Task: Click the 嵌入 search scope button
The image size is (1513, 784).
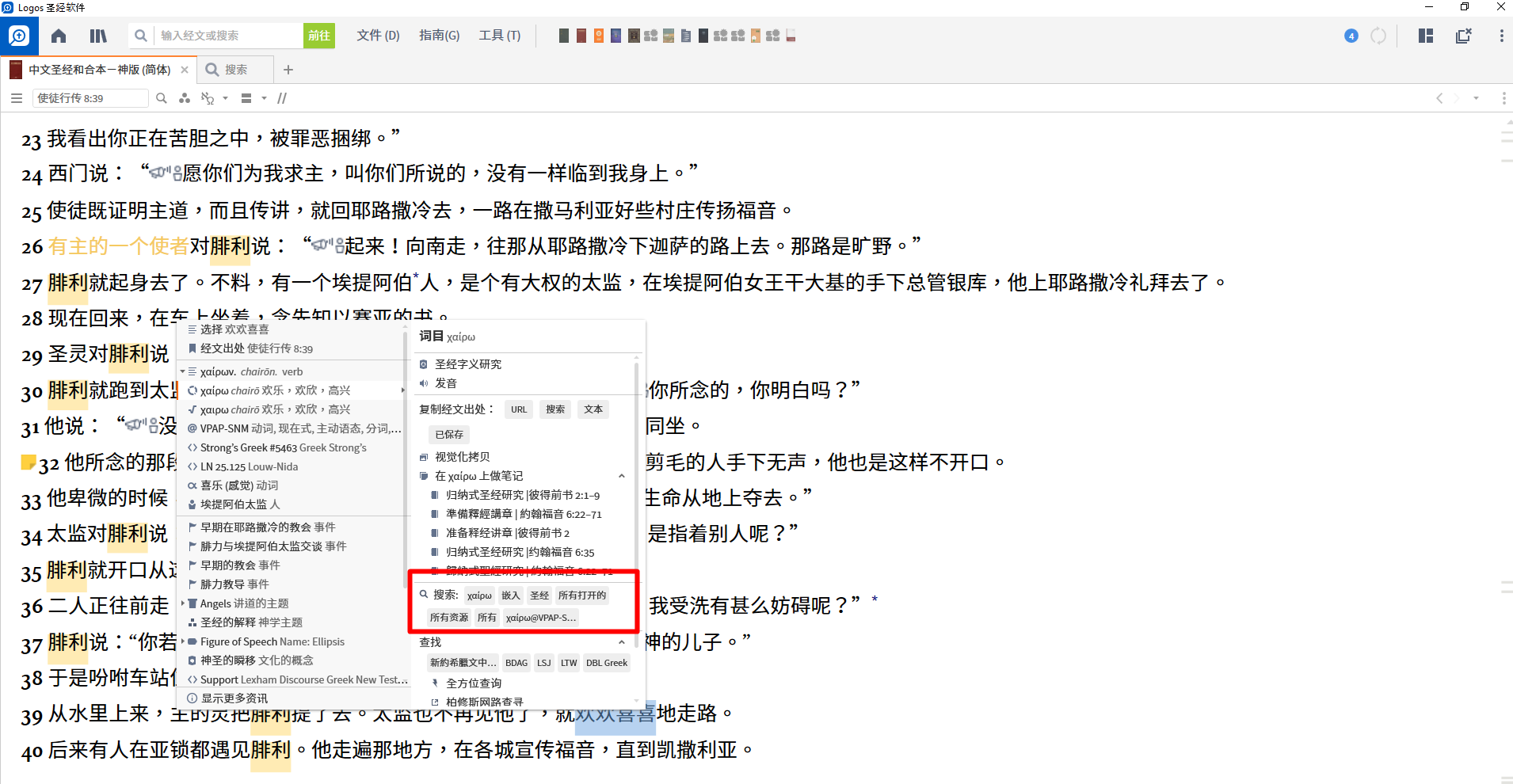Action: pyautogui.click(x=511, y=596)
